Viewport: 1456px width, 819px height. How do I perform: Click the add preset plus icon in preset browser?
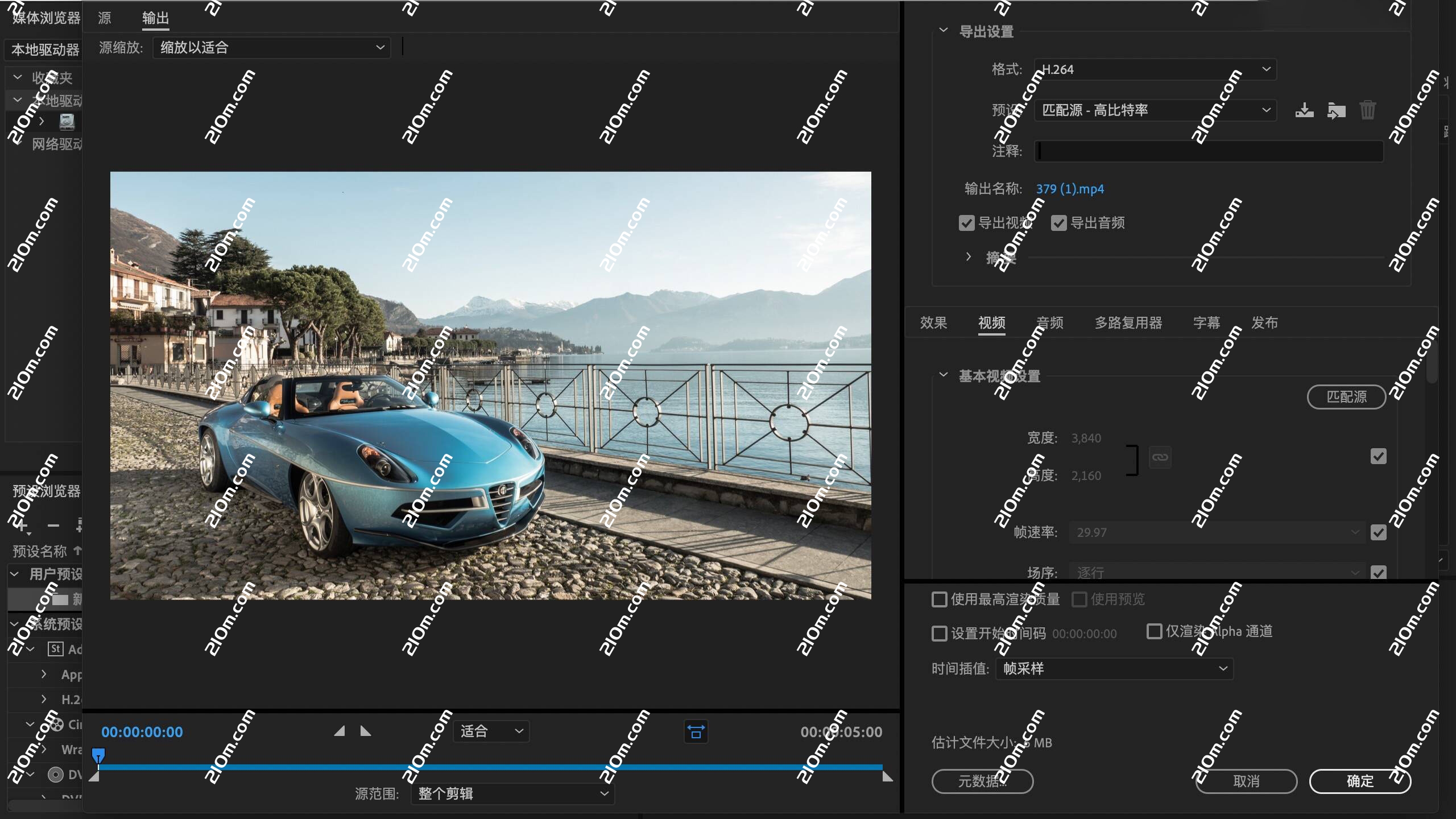coord(22,526)
